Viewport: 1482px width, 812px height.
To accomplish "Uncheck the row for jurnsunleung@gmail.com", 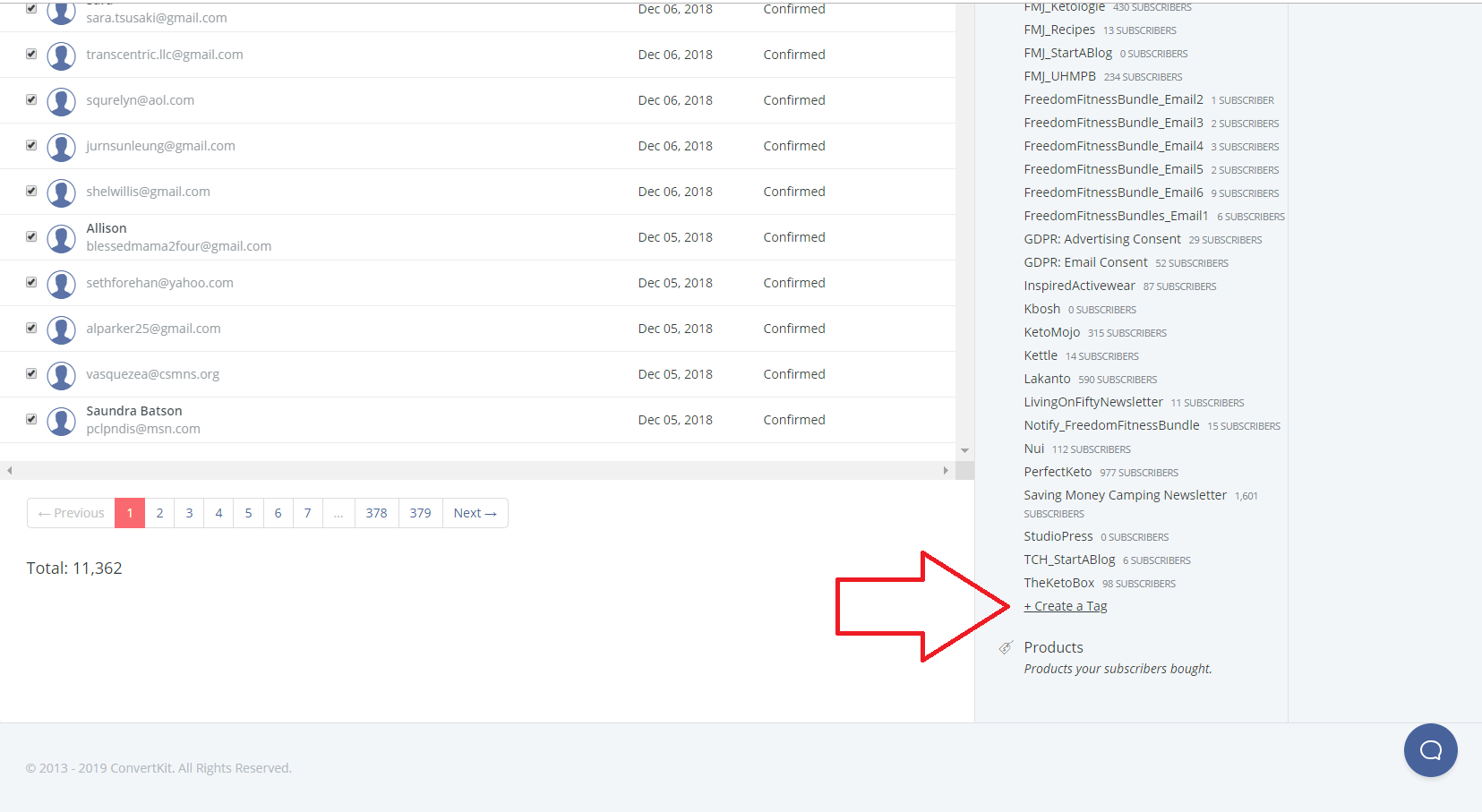I will point(30,145).
